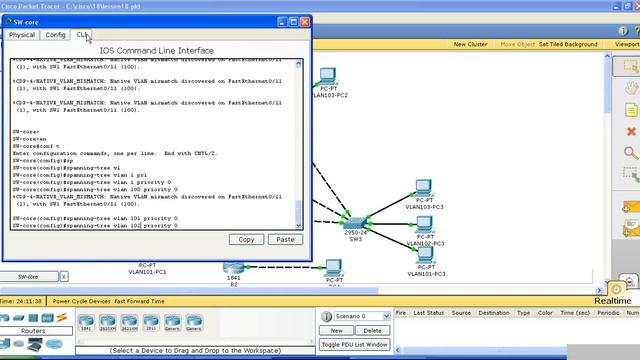
Task: Click the R2 1841 router in workspace
Action: tap(233, 268)
